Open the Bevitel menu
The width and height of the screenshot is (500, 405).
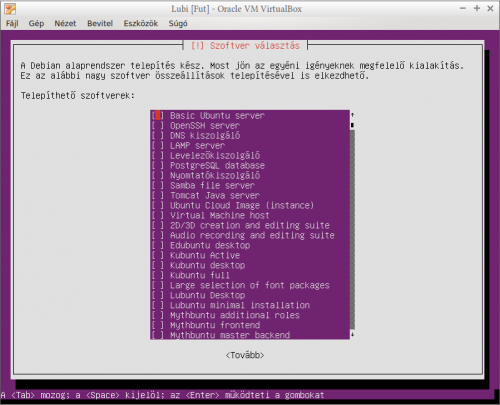[100, 23]
